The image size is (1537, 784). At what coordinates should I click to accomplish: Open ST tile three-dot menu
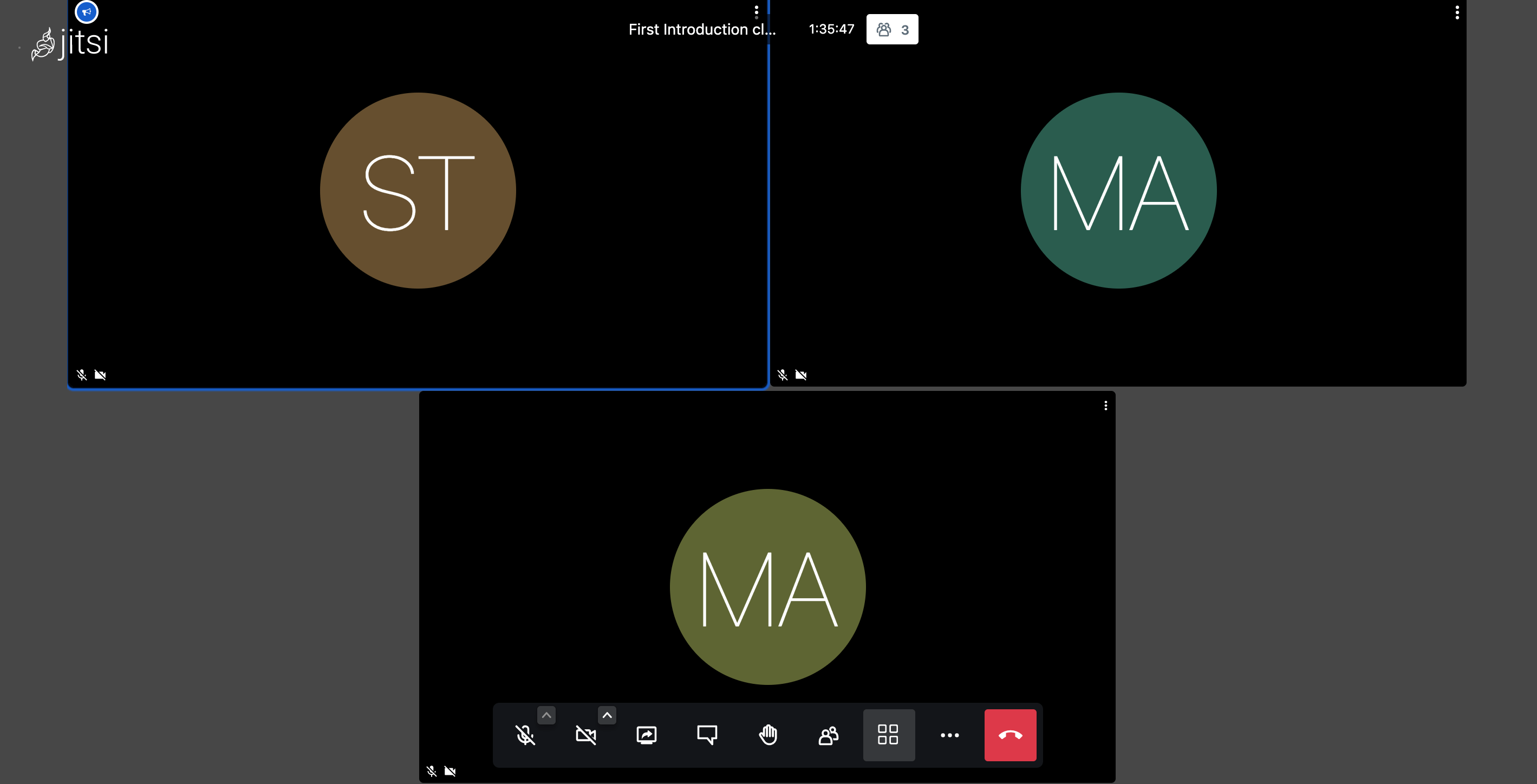click(x=756, y=12)
